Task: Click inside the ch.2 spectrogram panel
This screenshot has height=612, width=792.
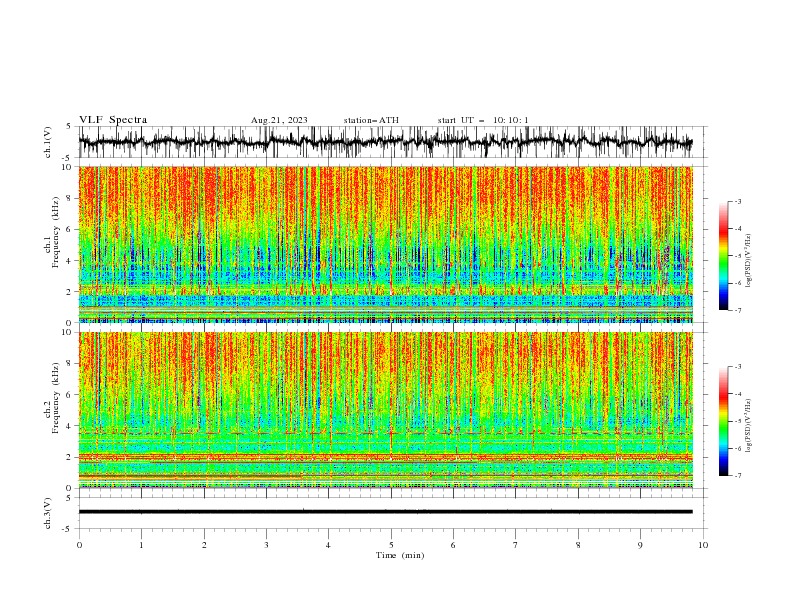Action: tap(385, 410)
